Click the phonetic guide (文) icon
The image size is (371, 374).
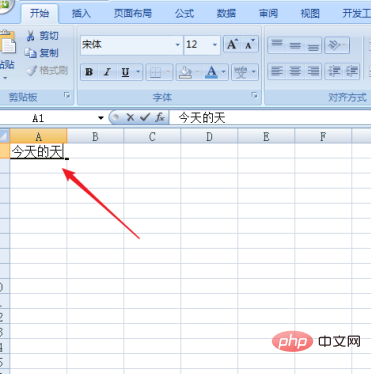coord(241,72)
